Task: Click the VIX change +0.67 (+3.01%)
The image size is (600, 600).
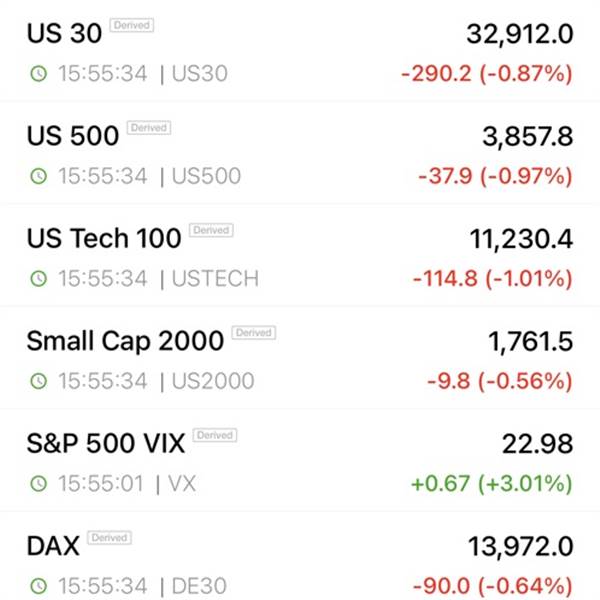Action: click(x=492, y=483)
